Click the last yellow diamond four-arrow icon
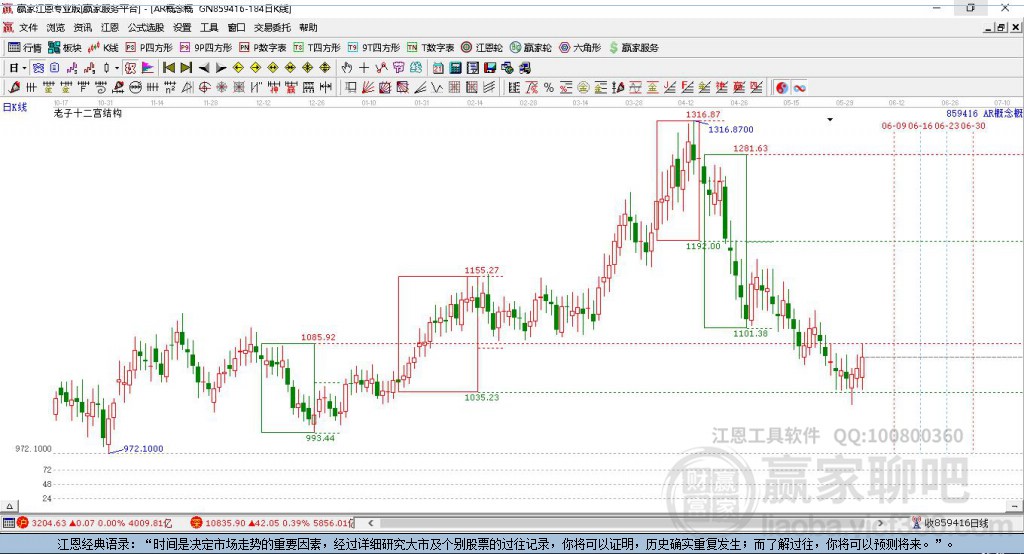 tap(325, 68)
